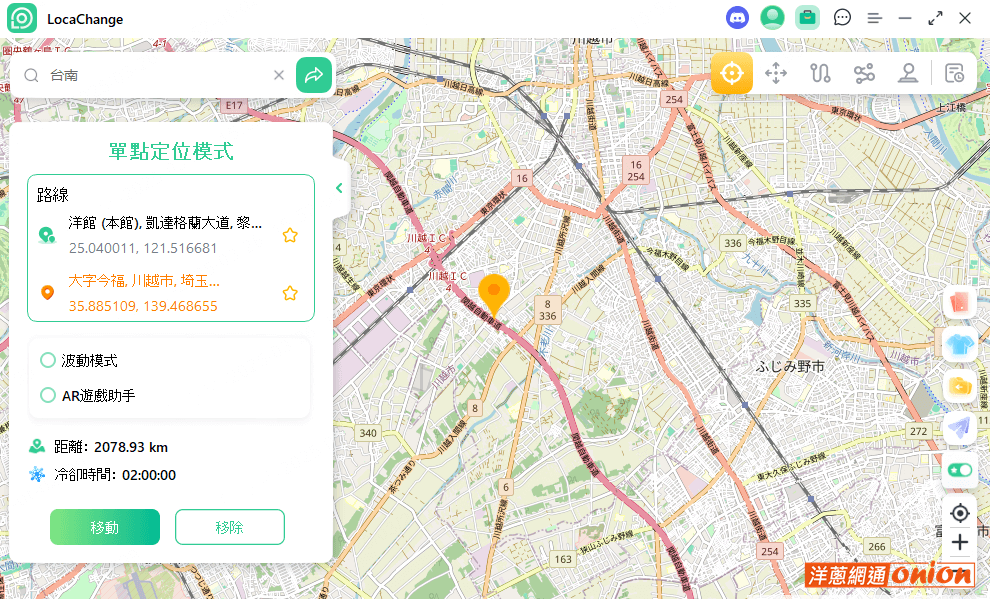
Task: Open the Discord community icon
Action: click(x=737, y=18)
